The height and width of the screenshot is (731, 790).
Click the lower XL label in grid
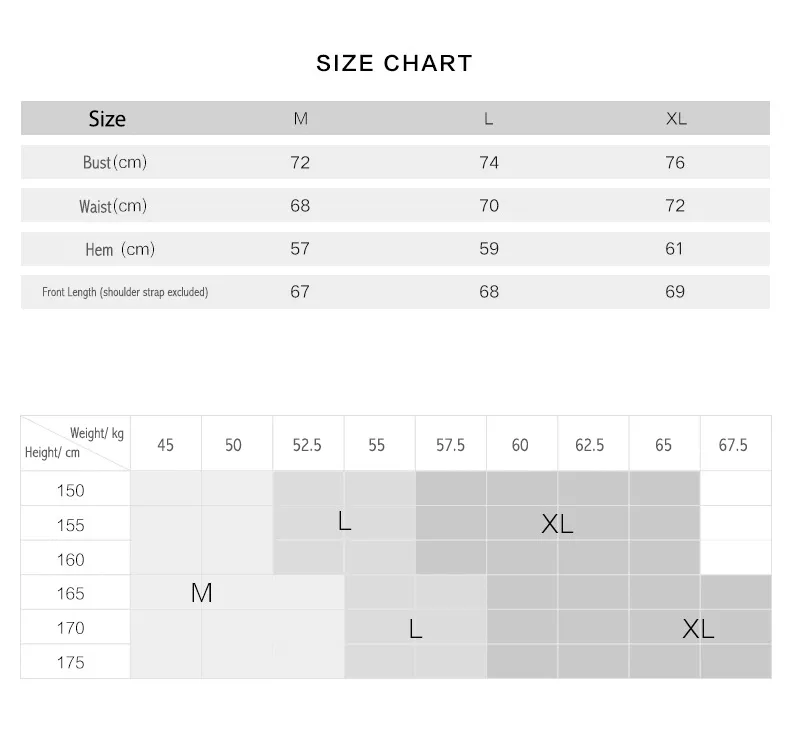point(698,629)
